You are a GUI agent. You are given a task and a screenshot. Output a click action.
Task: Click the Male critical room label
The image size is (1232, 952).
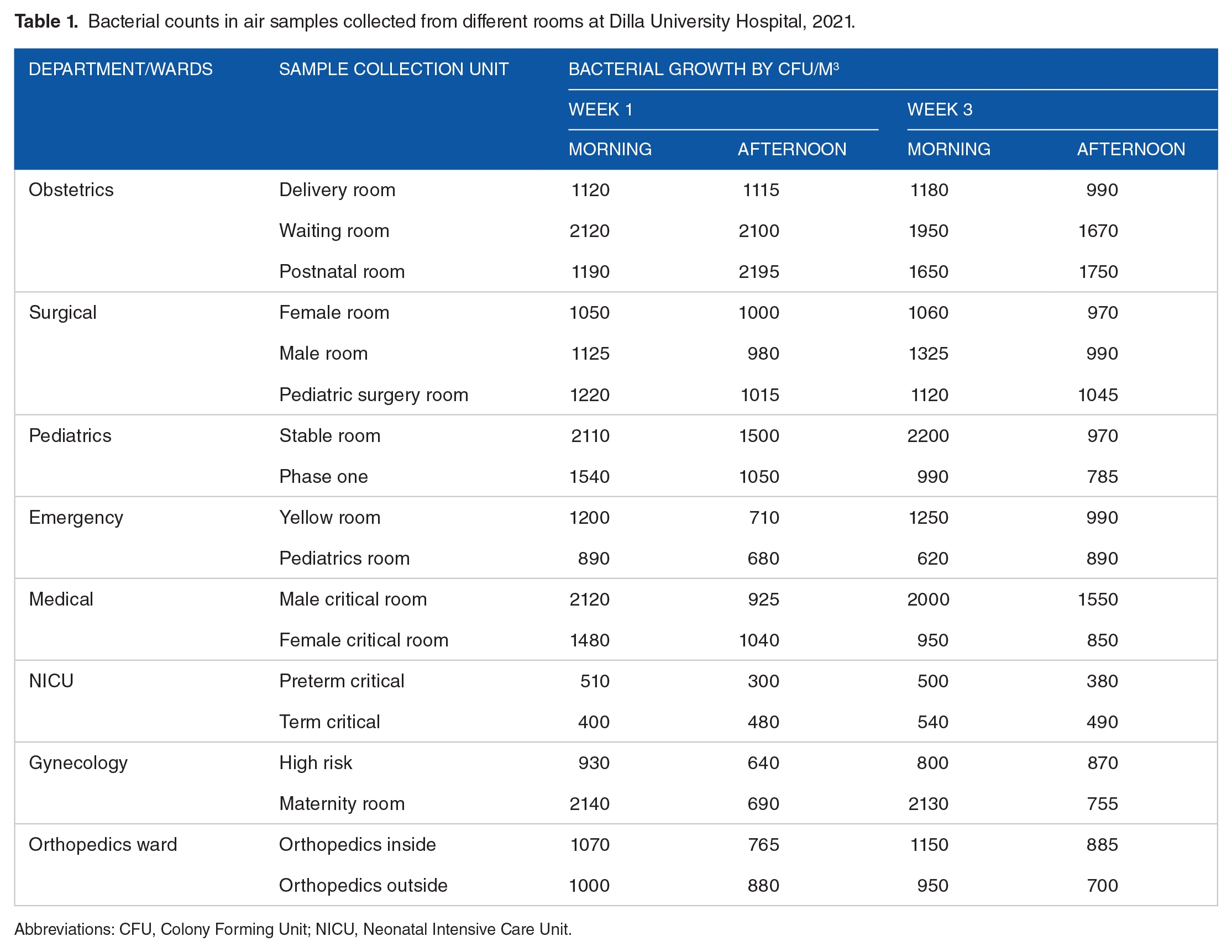click(x=353, y=599)
